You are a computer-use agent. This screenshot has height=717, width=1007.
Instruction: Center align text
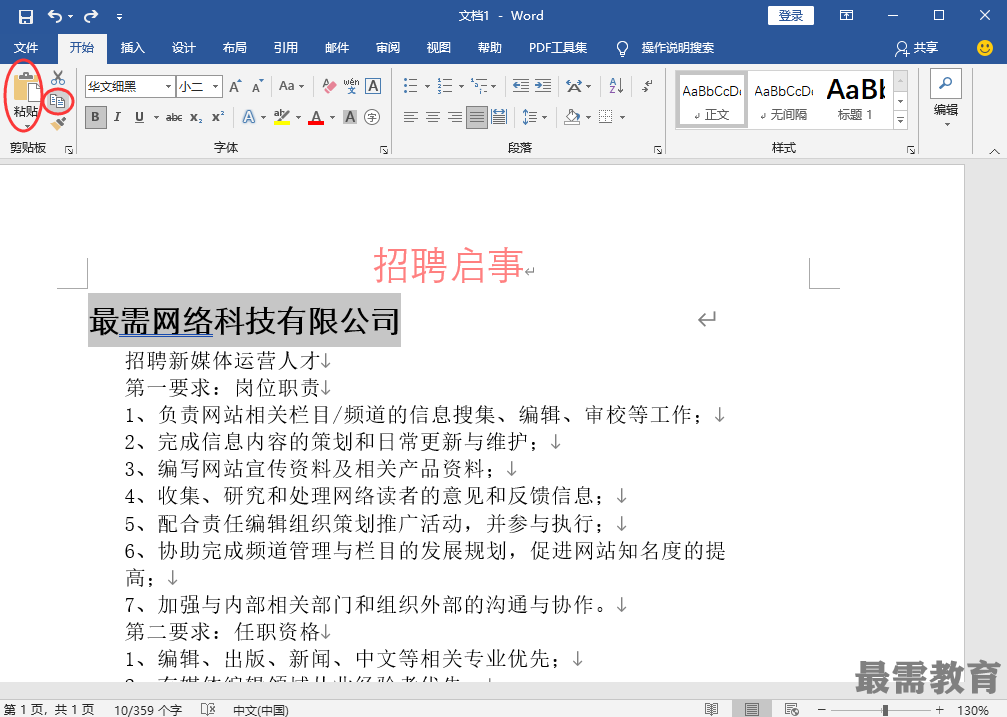click(433, 117)
